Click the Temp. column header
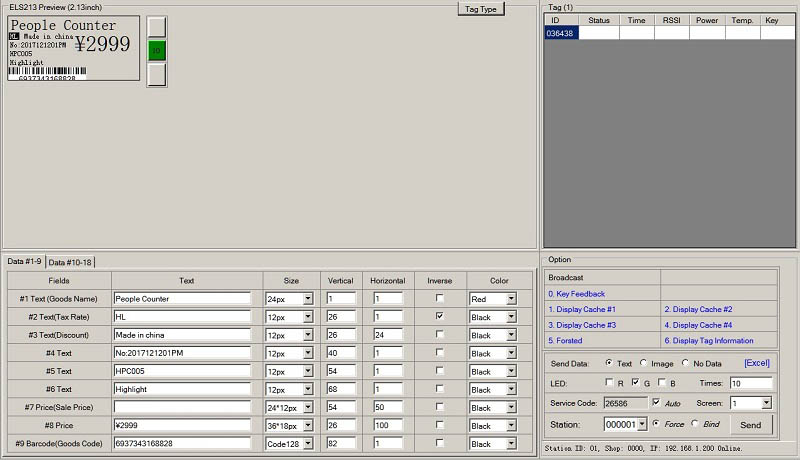The image size is (800, 460). tap(742, 20)
